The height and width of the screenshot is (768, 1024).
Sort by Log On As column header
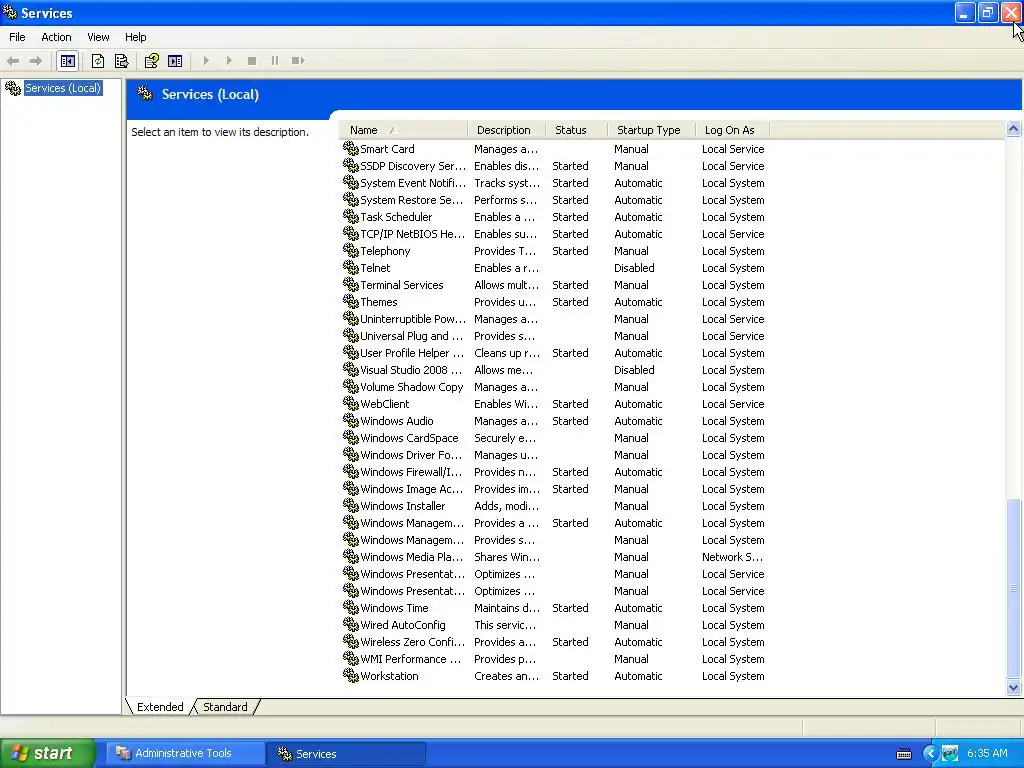[x=732, y=130]
